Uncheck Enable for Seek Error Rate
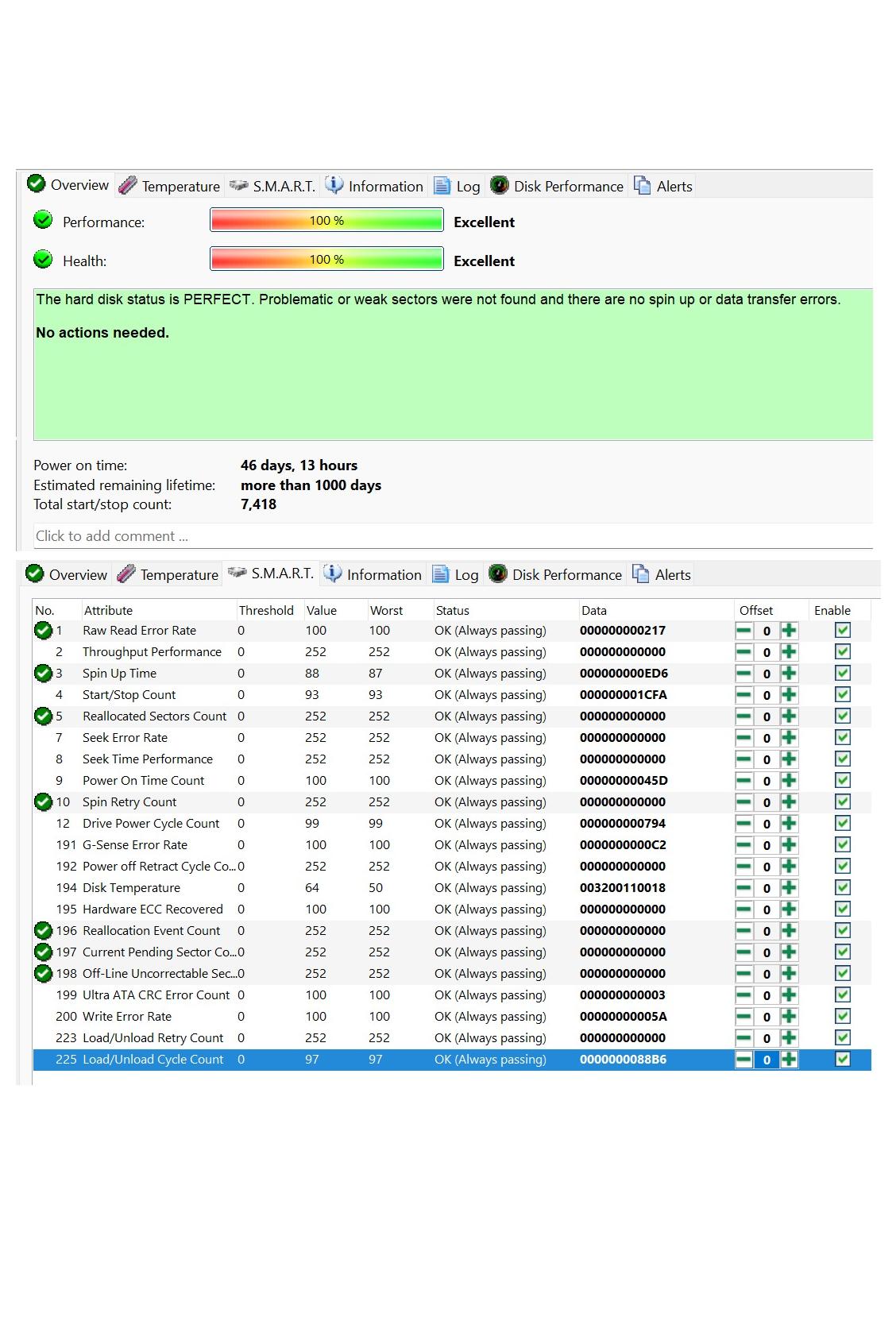 pyautogui.click(x=843, y=738)
